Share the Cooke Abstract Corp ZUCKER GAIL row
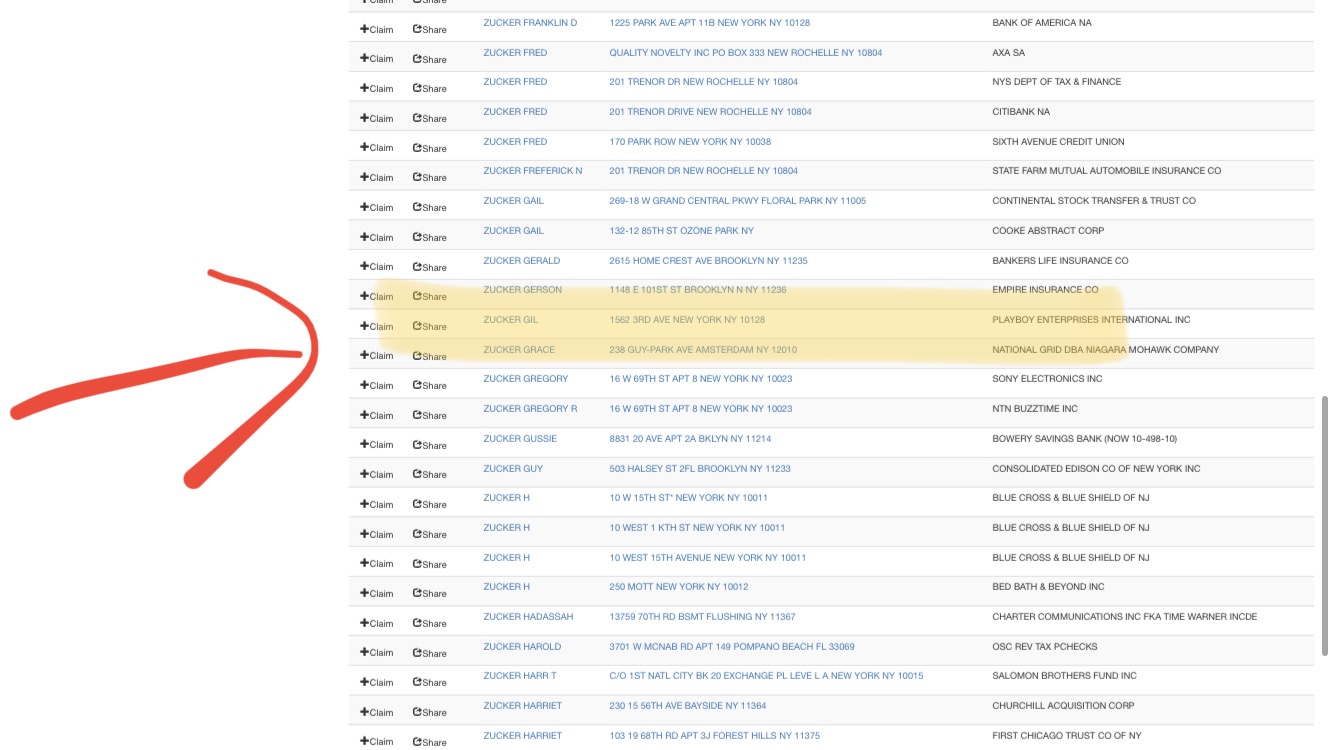This screenshot has height=750, width=1334. click(x=430, y=237)
